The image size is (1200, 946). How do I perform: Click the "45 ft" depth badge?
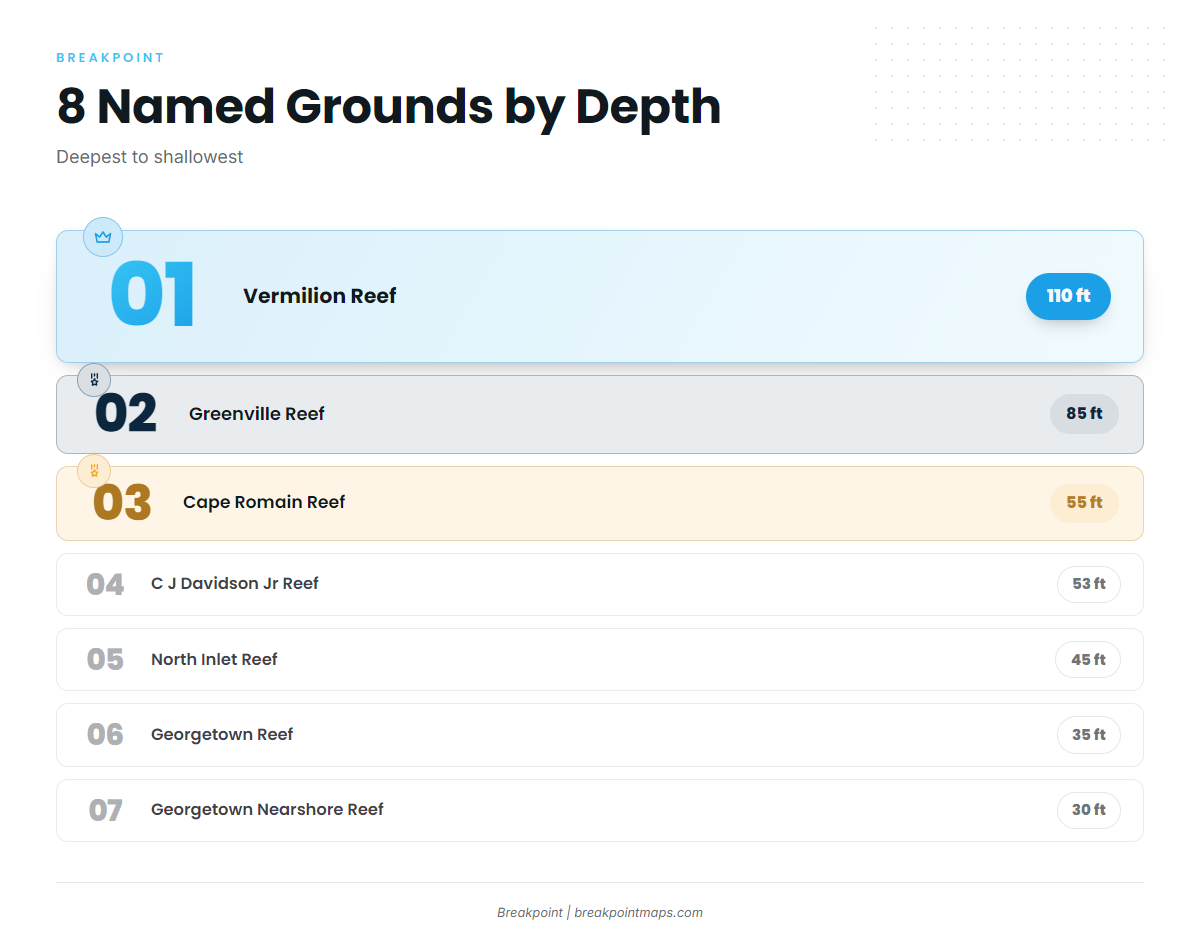1088,660
